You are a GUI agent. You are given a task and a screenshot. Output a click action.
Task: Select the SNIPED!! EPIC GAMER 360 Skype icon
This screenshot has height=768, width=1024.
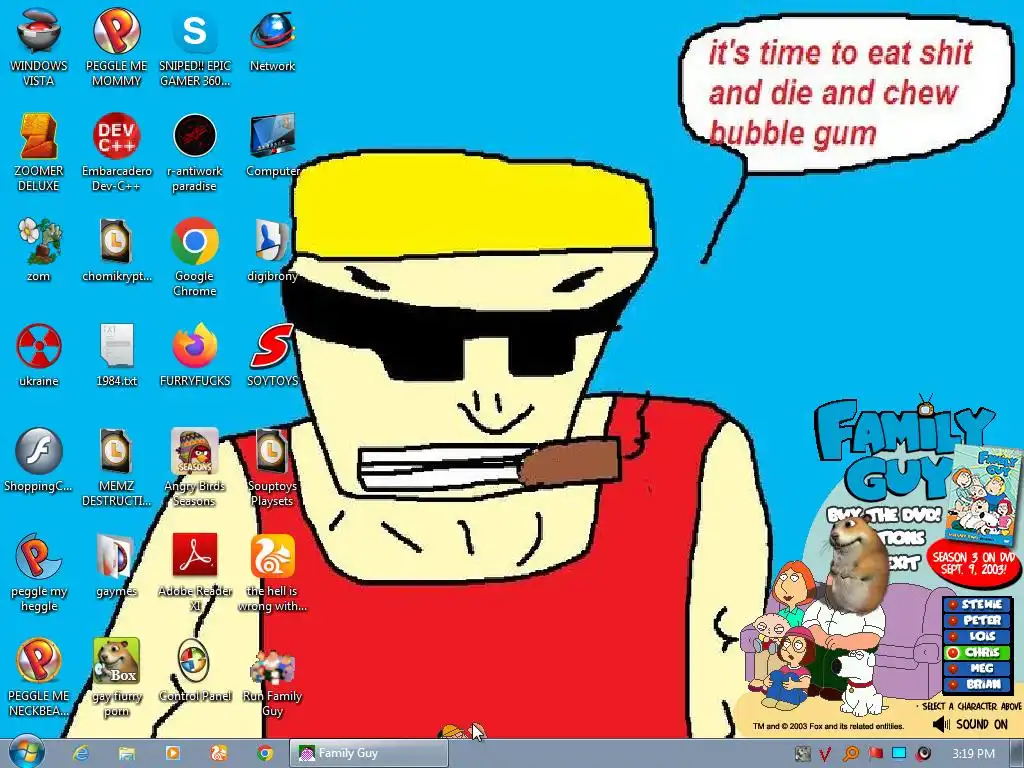195,47
